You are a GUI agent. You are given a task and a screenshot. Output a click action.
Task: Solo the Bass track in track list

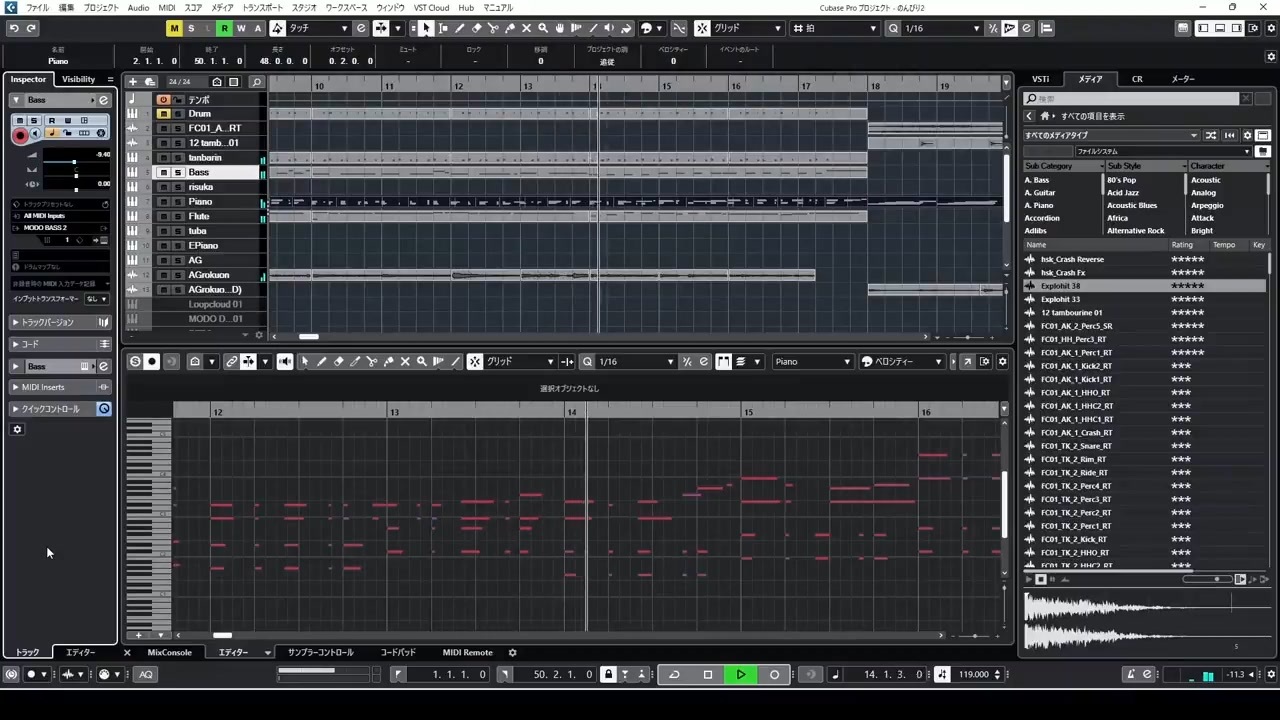pos(178,172)
